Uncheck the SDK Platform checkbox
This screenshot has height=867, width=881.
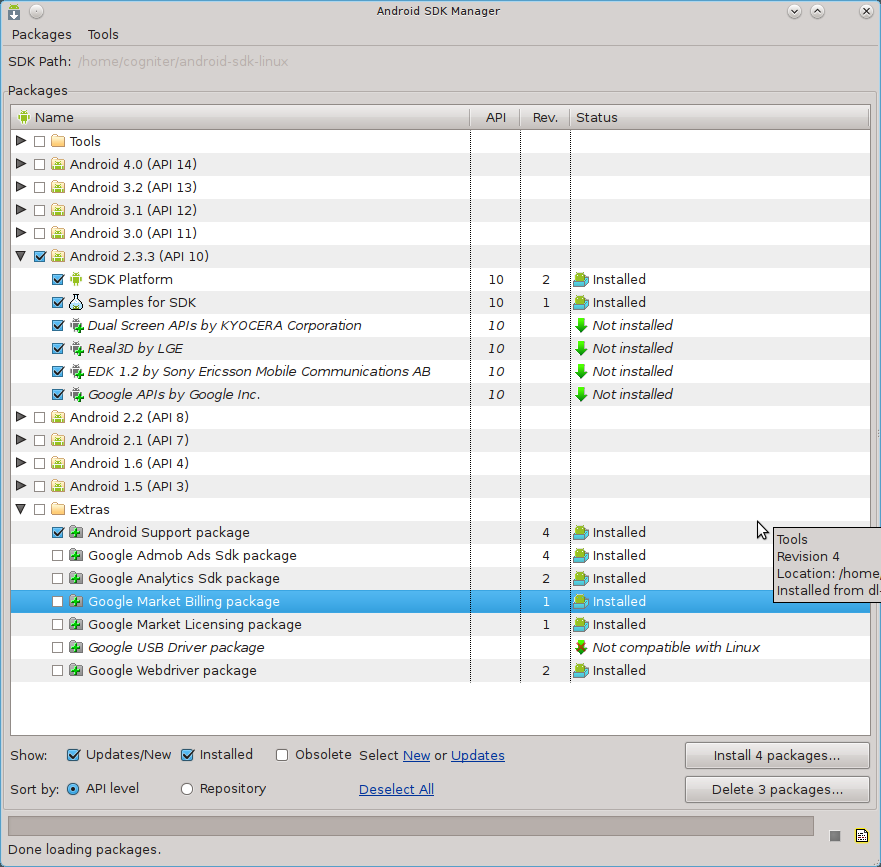(57, 279)
